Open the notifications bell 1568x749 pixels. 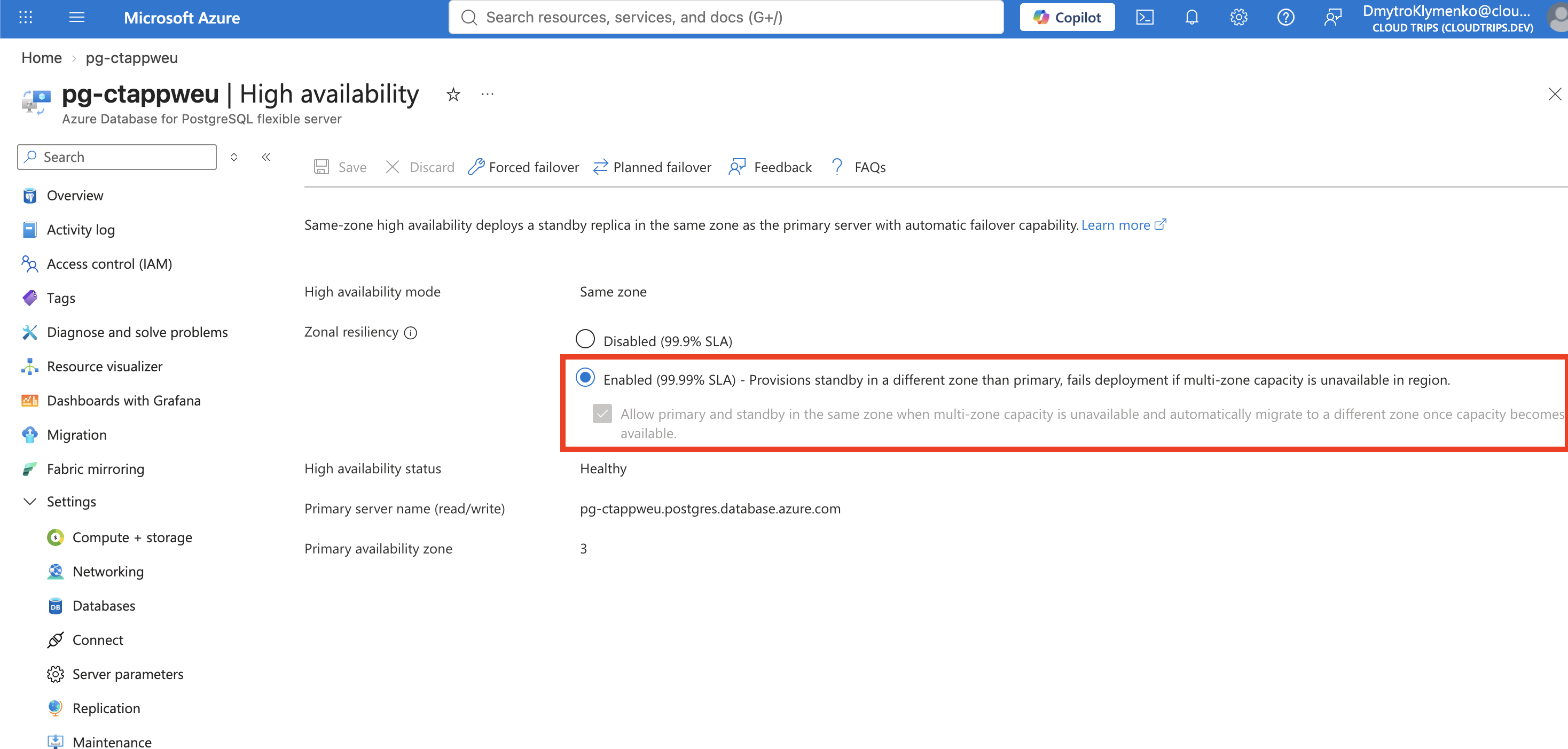[x=1192, y=17]
